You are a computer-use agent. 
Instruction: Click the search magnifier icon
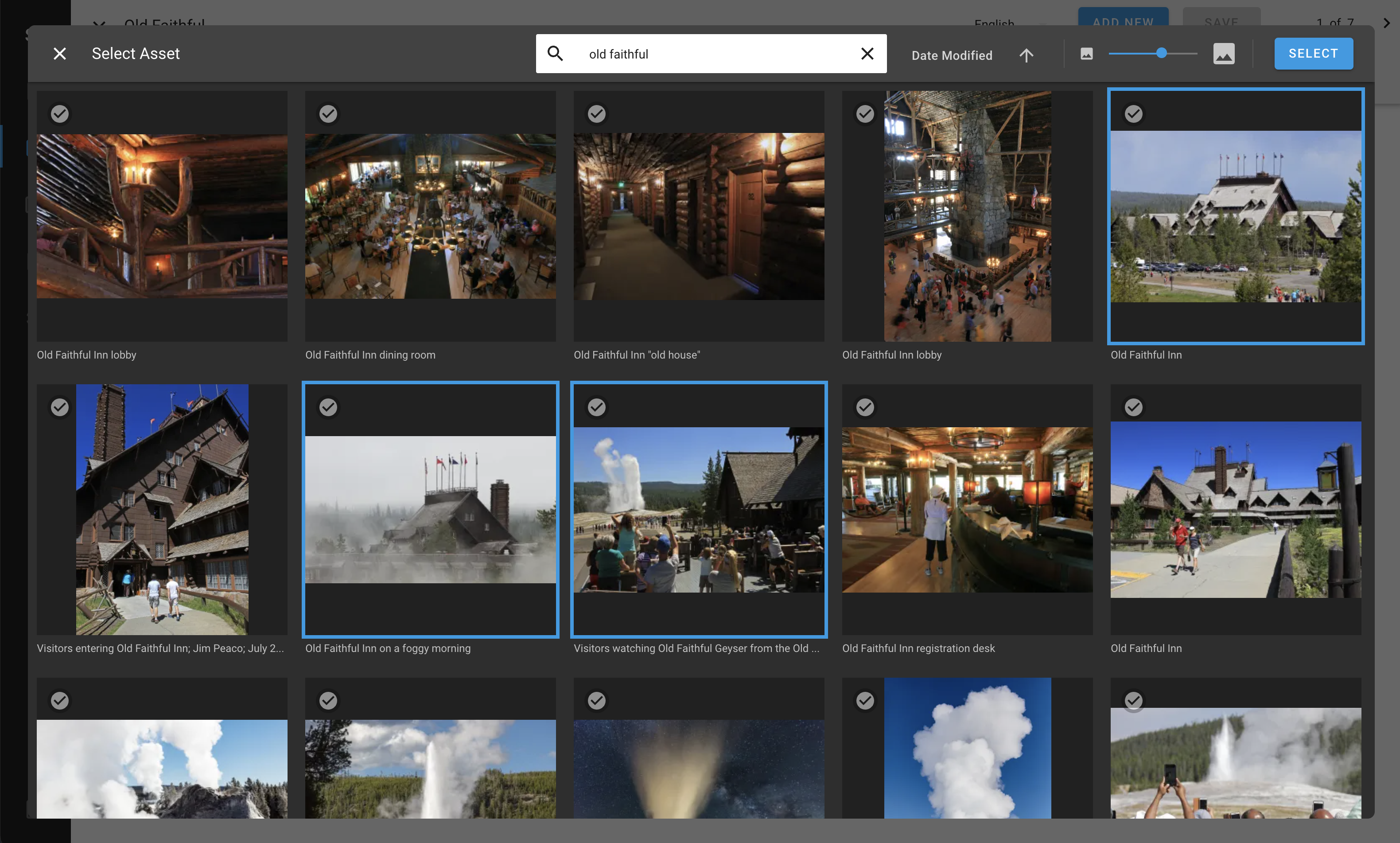[555, 53]
